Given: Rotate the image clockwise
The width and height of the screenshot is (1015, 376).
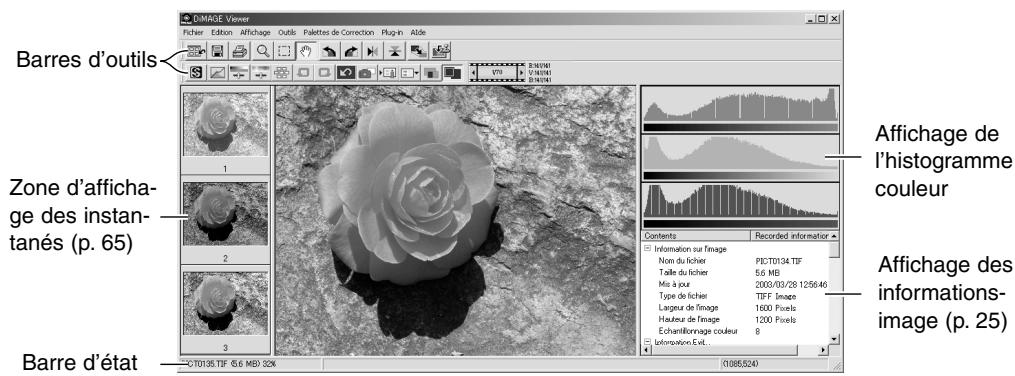Looking at the screenshot, I should click(x=351, y=50).
